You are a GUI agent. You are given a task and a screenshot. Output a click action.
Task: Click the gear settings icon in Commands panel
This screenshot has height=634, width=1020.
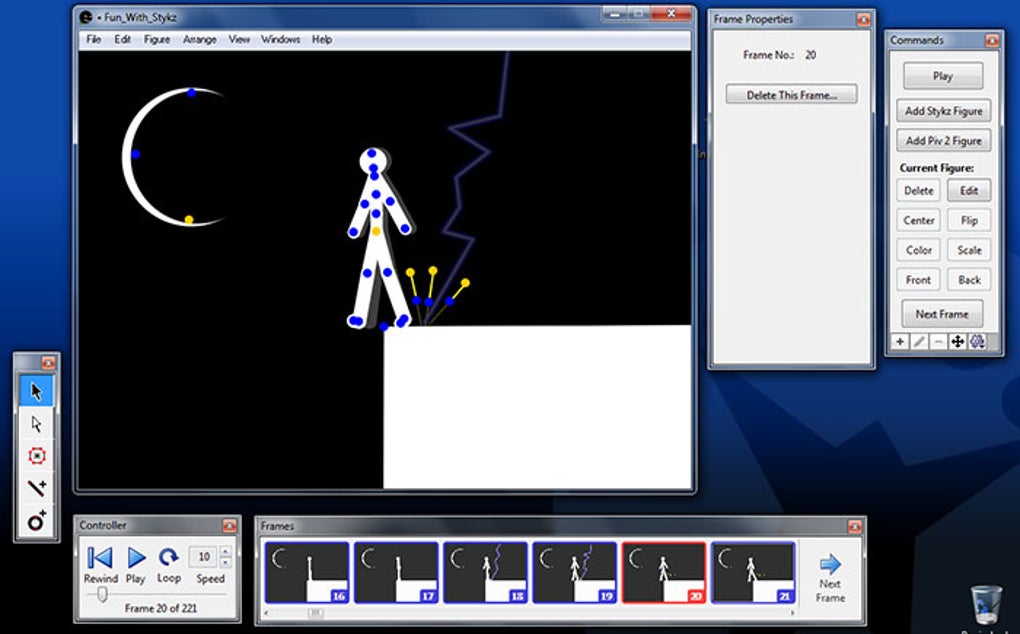(977, 341)
